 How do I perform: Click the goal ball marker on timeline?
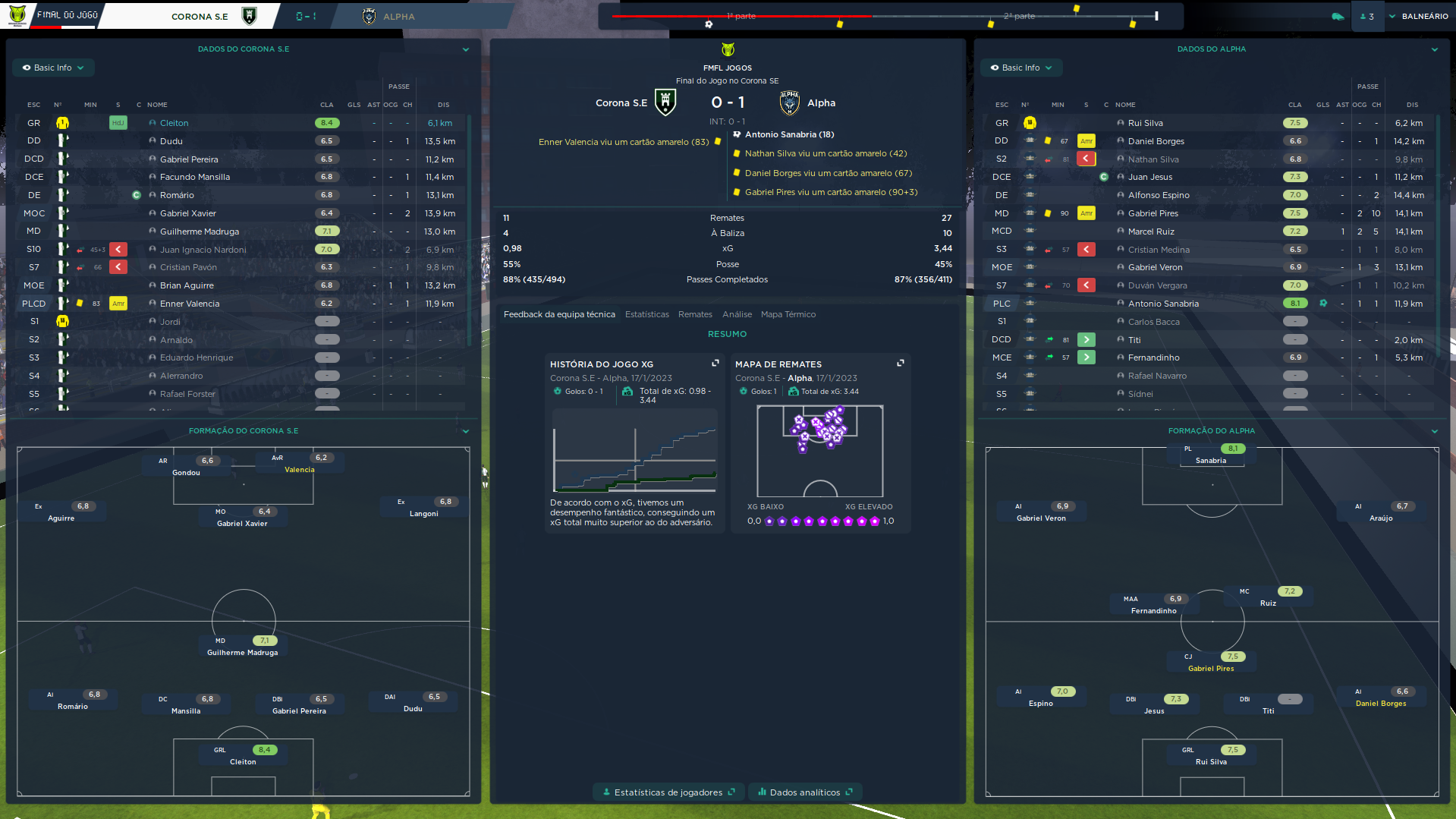coord(709,24)
